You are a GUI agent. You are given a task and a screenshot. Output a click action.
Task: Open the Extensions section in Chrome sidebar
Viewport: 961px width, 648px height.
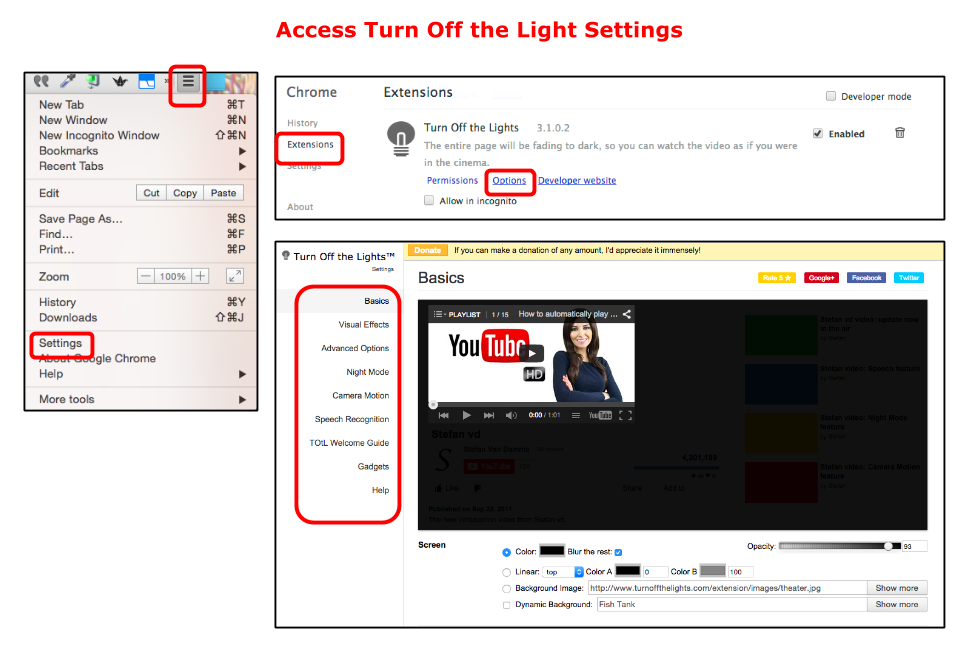[x=310, y=145]
